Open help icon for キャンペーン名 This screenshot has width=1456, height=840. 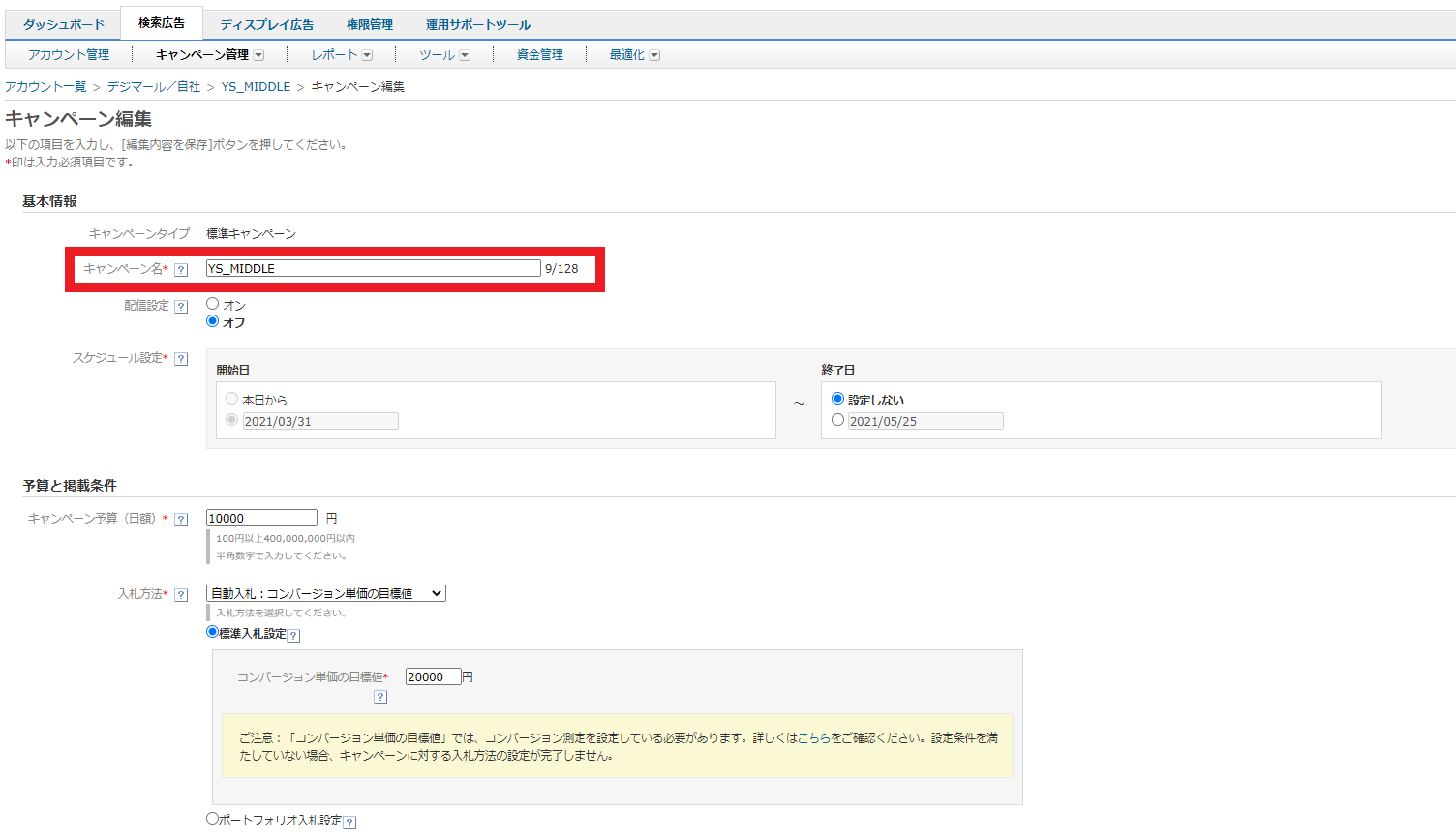pos(181,270)
